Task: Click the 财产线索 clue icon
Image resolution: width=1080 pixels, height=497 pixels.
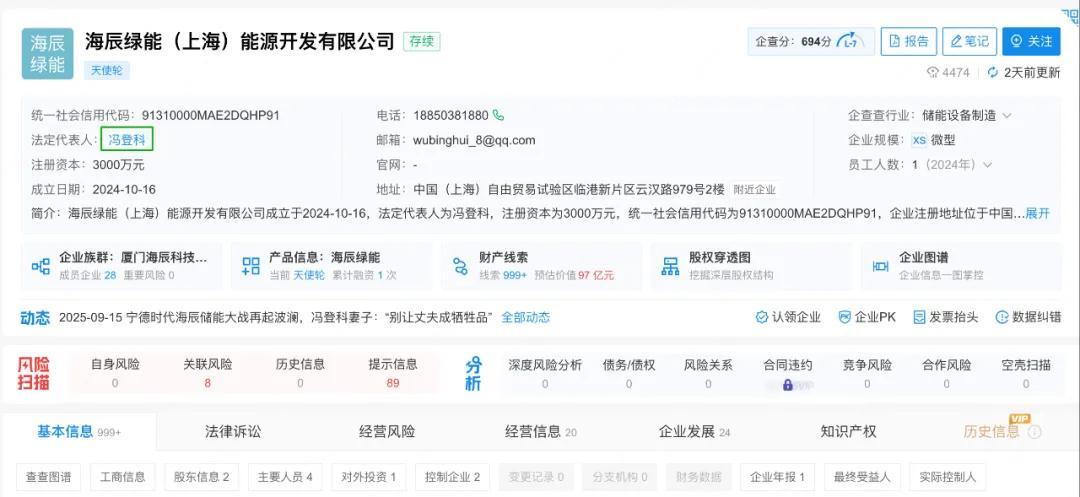Action: tap(460, 266)
